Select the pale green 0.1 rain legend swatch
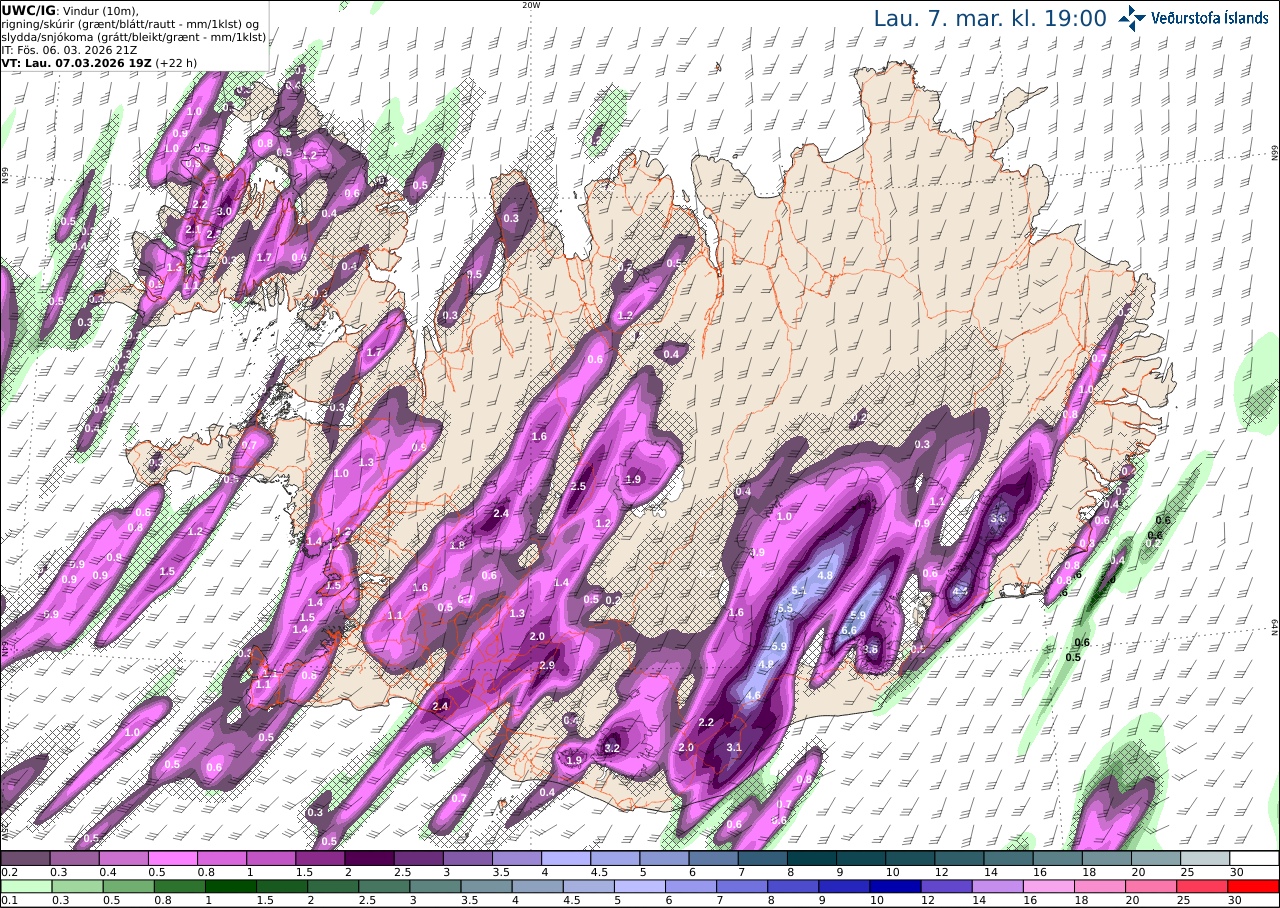This screenshot has height=908, width=1280. coord(26,886)
